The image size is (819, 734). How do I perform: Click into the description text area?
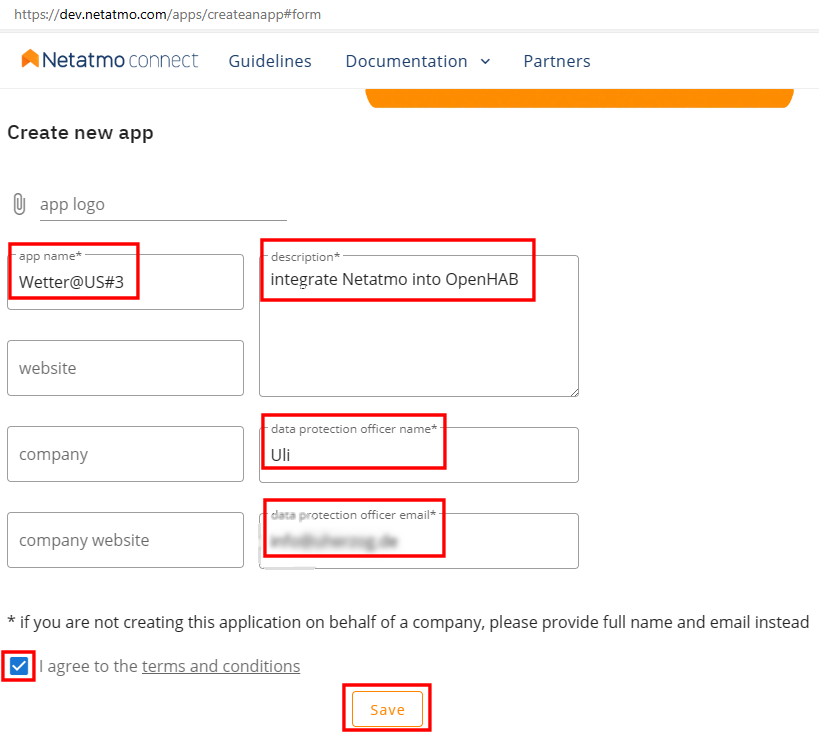point(419,325)
